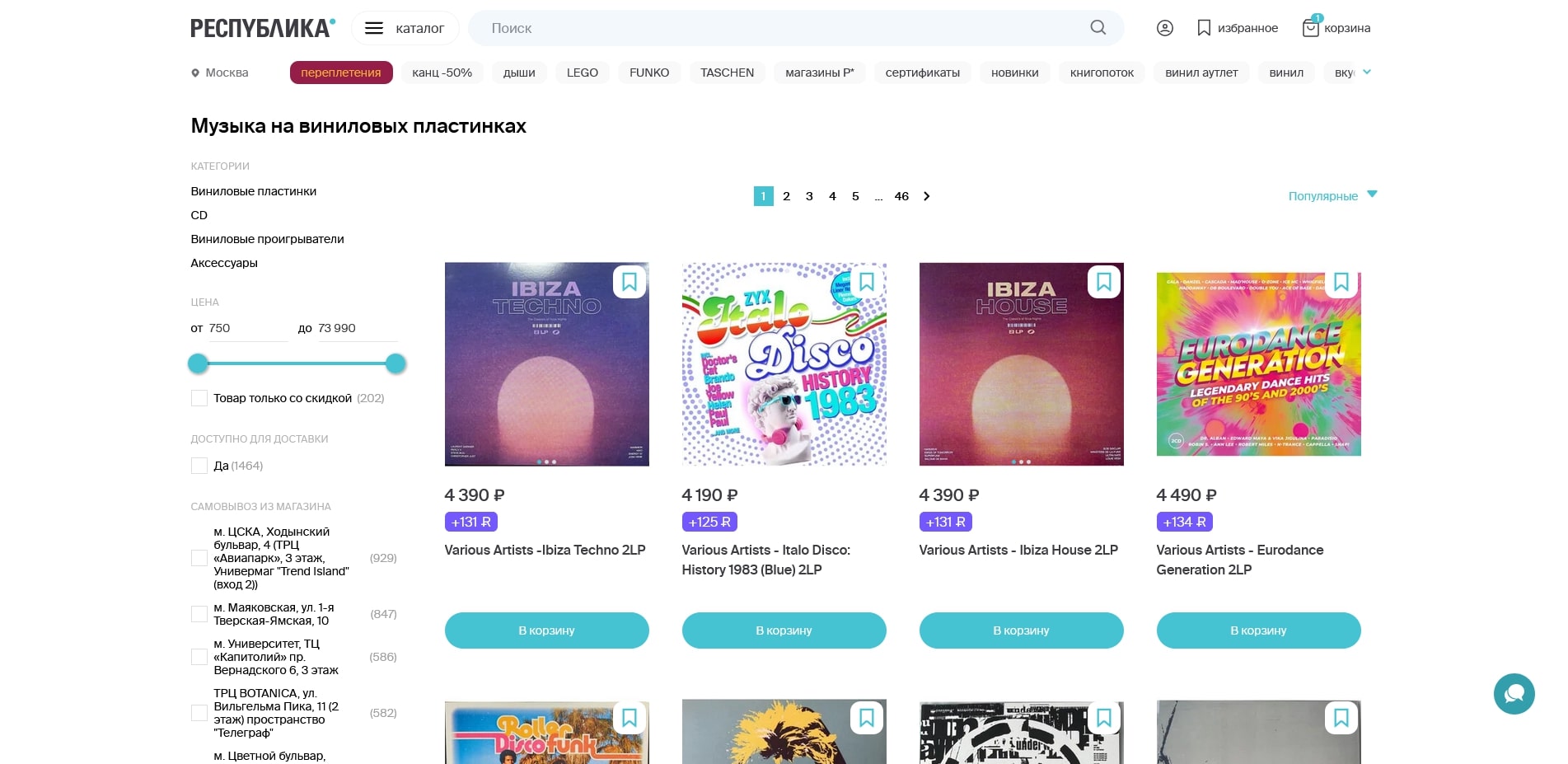
Task: Bookmark the Italo Disco History 1983 album
Action: click(867, 282)
